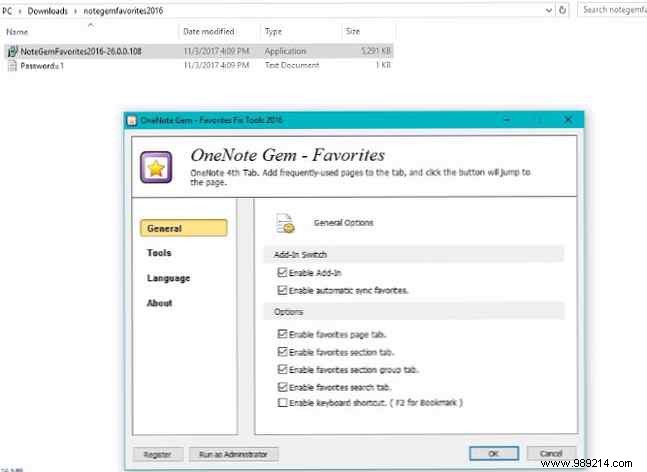Screen dimensions: 647x472
Task: Click the General Options document icon
Action: pos(285,223)
